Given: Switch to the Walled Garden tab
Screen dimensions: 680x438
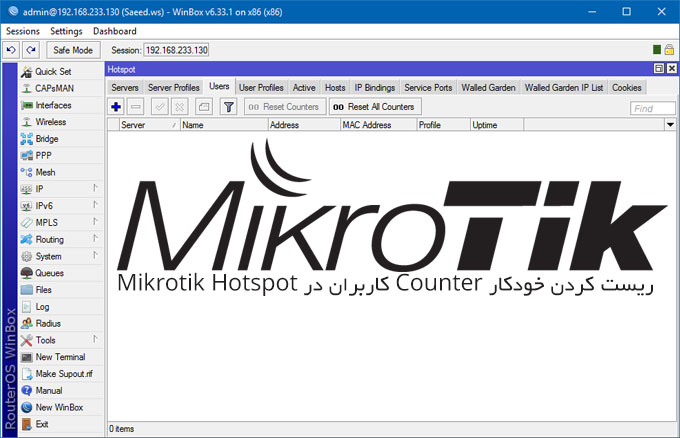Looking at the screenshot, I should click(x=488, y=88).
